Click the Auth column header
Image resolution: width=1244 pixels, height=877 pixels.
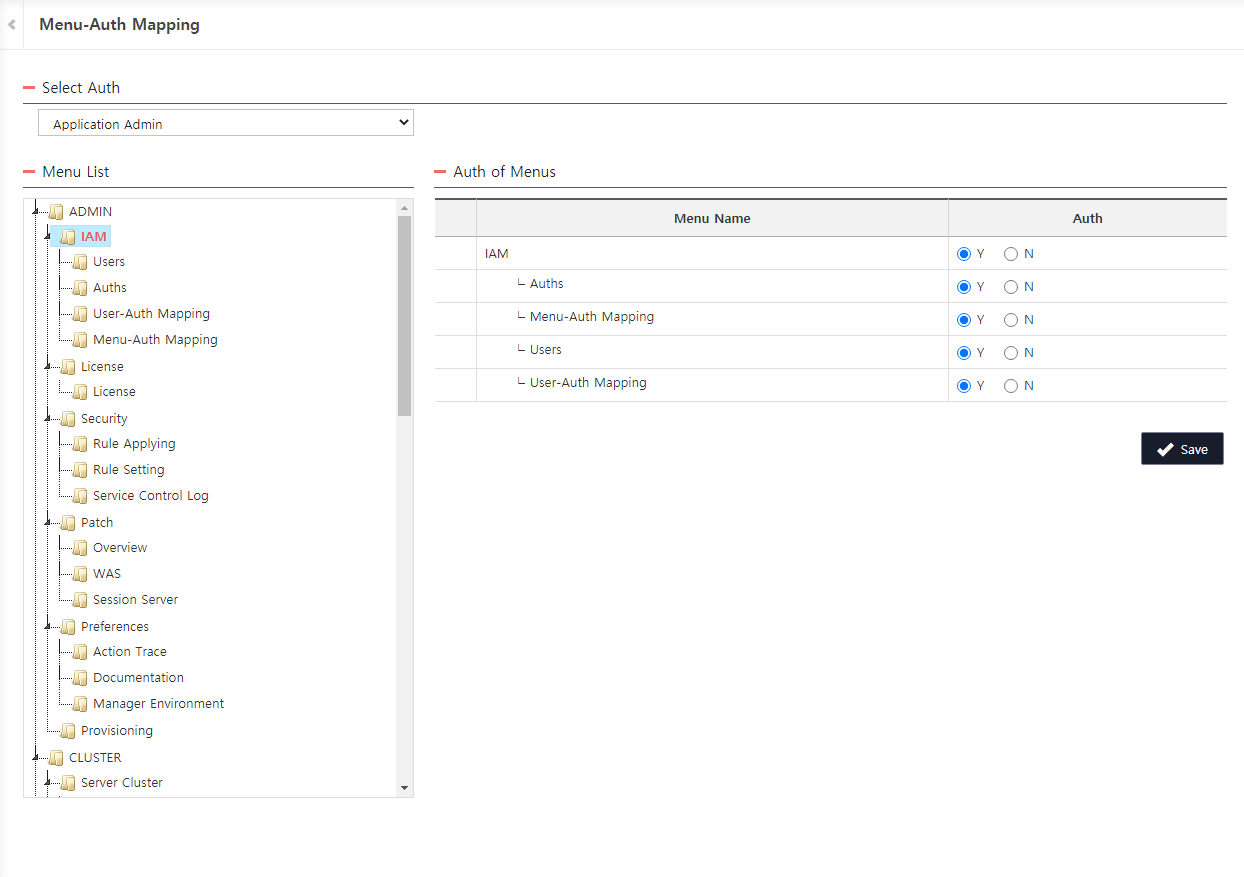pos(1087,218)
